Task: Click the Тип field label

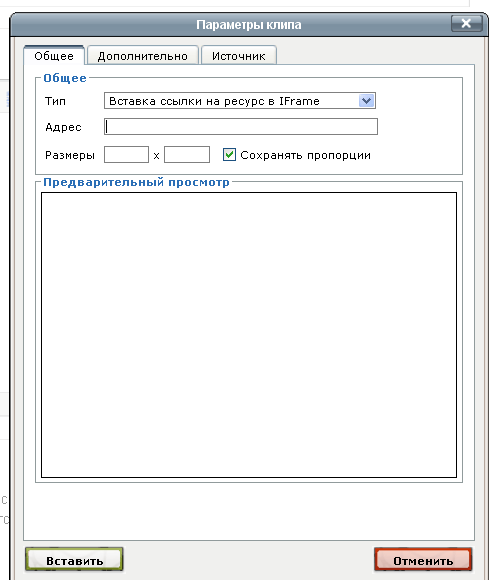Action: (x=55, y=101)
